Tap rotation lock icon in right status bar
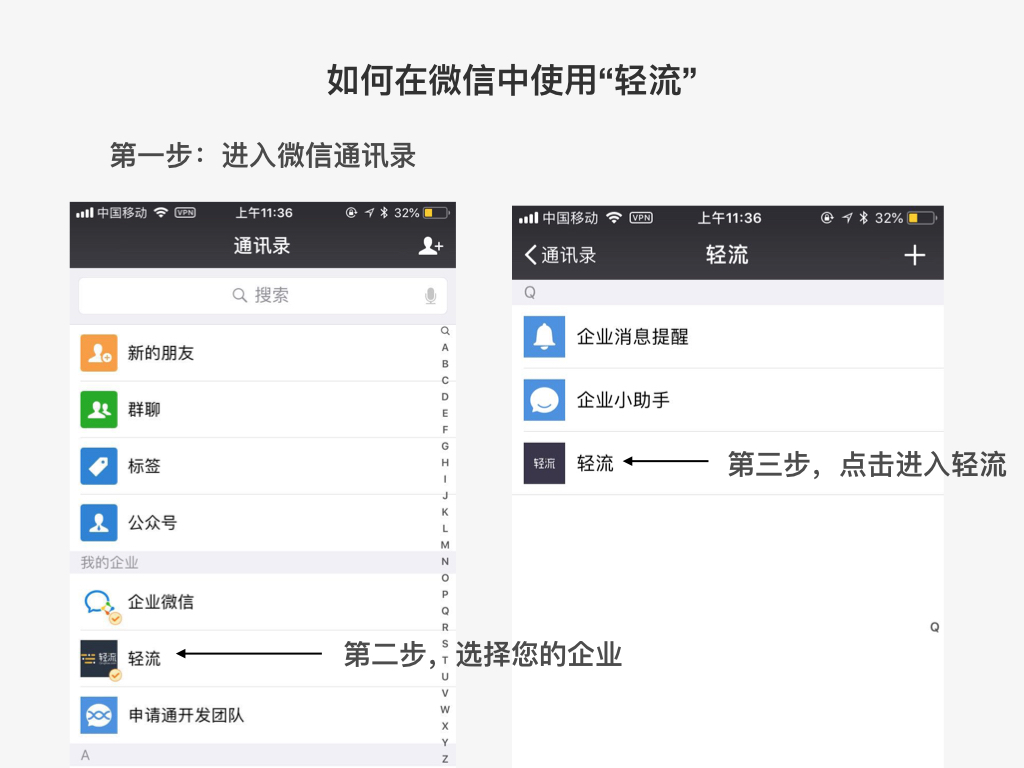This screenshot has height=768, width=1024. click(827, 217)
